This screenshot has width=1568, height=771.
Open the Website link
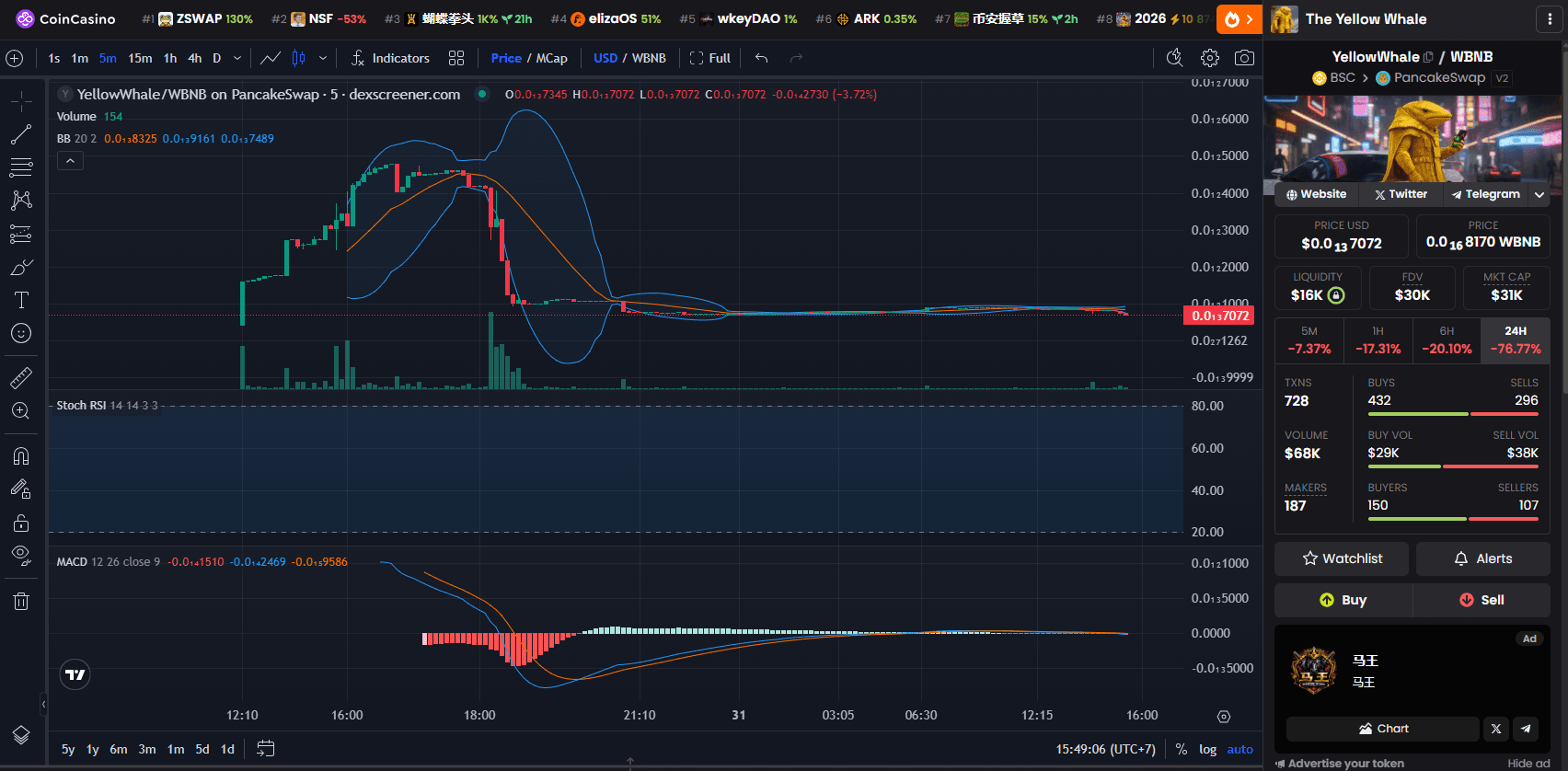[1316, 194]
